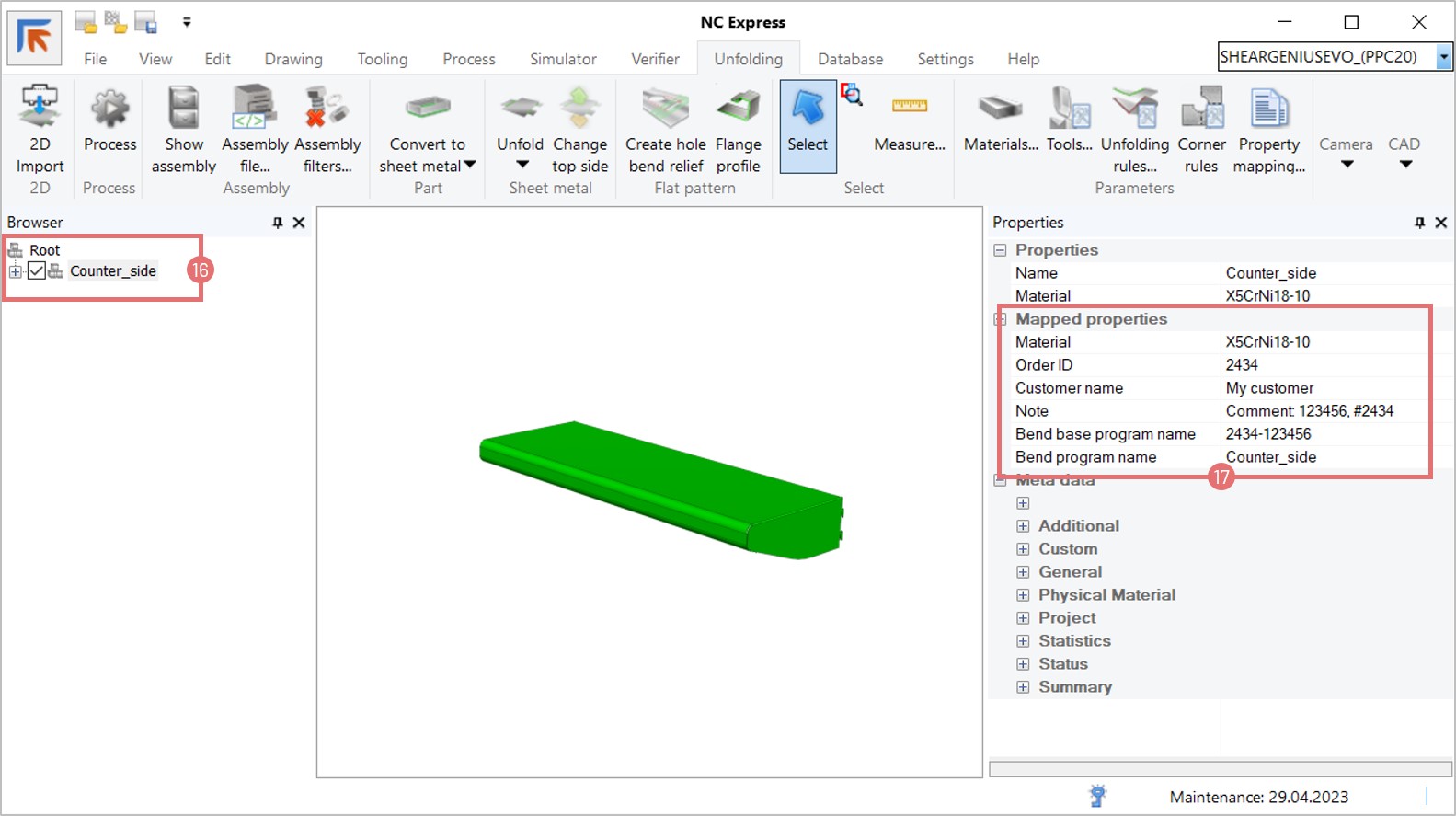Toggle the Counter_side checkbox
Image resolution: width=1456 pixels, height=816 pixels.
(x=37, y=270)
